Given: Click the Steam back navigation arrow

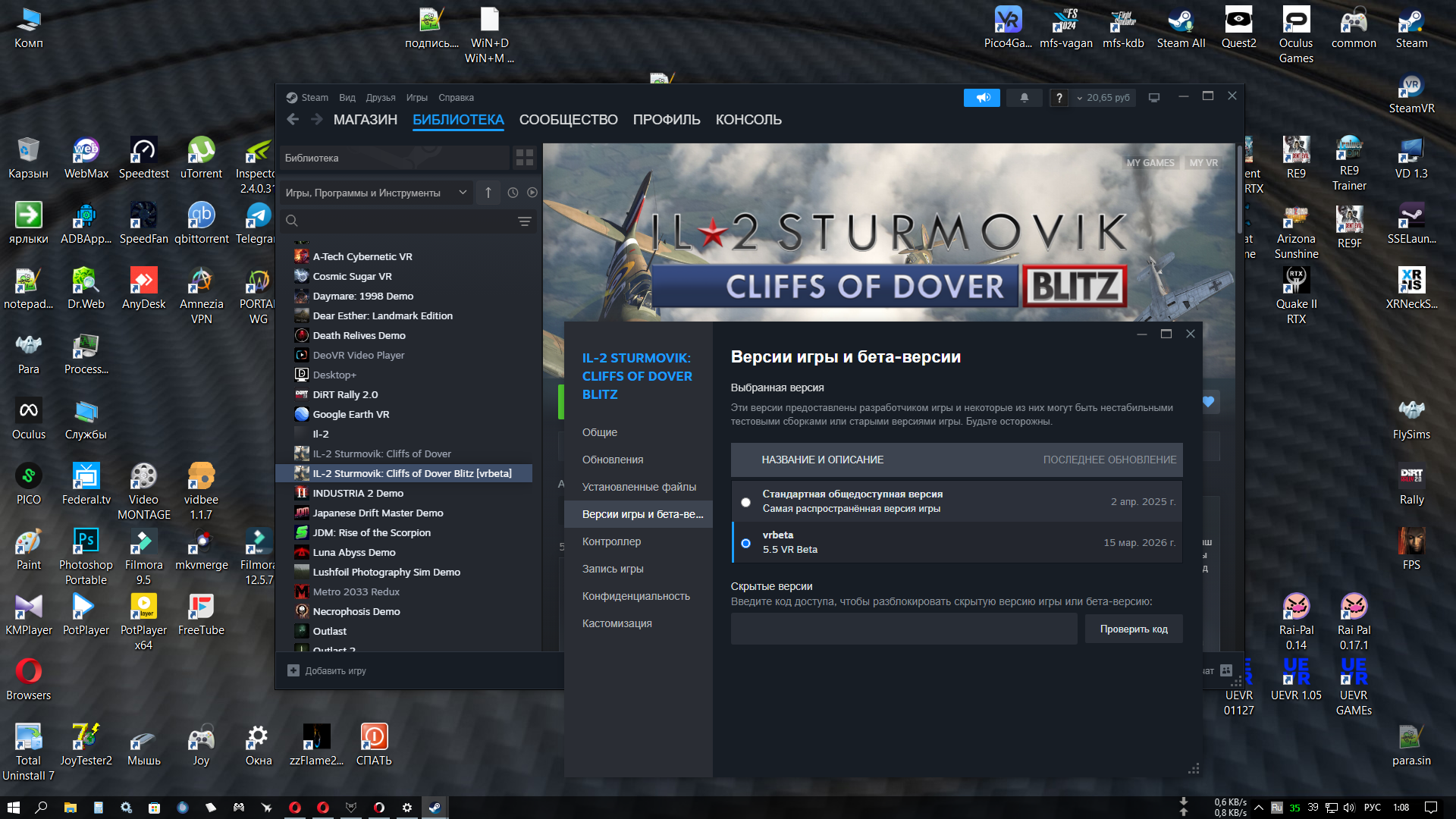Looking at the screenshot, I should (x=293, y=120).
